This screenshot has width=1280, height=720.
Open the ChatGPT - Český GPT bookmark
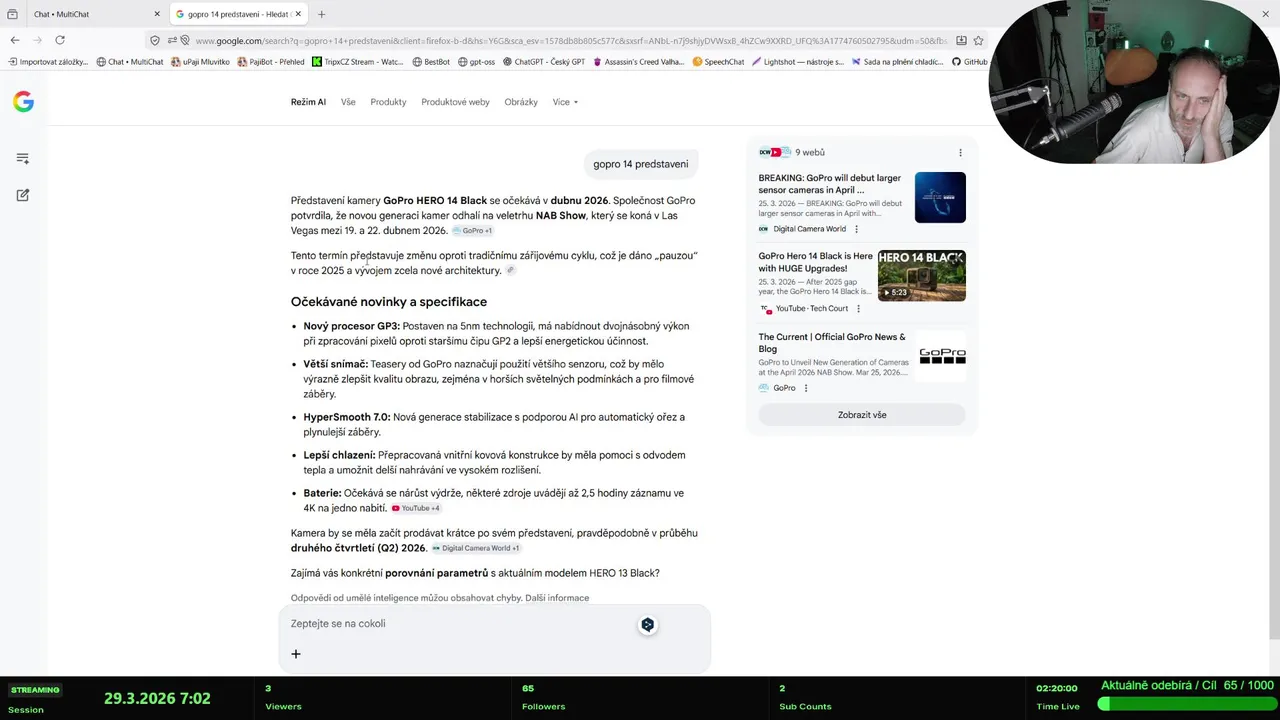tap(542, 62)
